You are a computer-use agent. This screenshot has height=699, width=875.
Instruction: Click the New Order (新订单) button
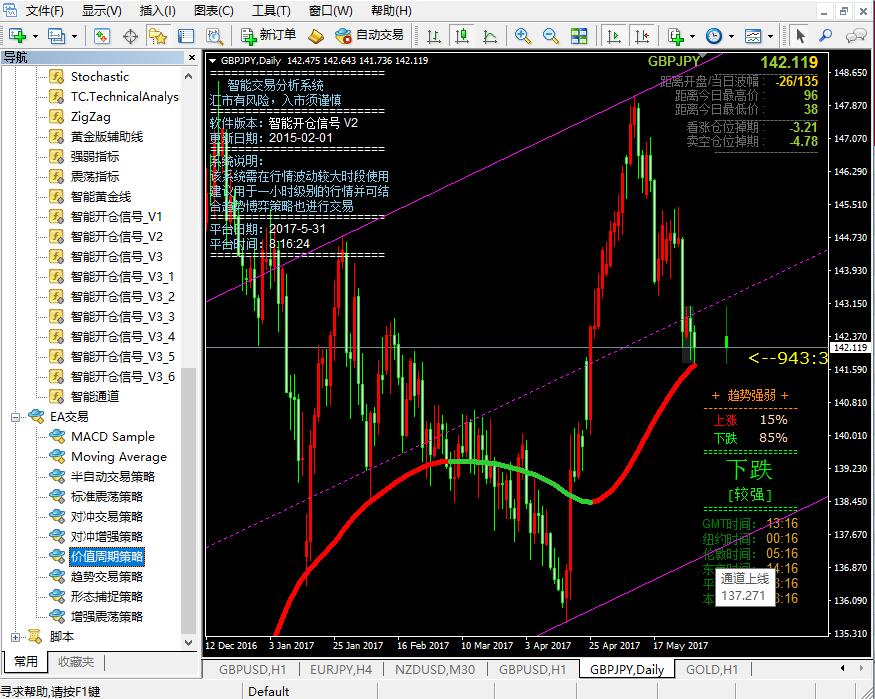coord(269,36)
